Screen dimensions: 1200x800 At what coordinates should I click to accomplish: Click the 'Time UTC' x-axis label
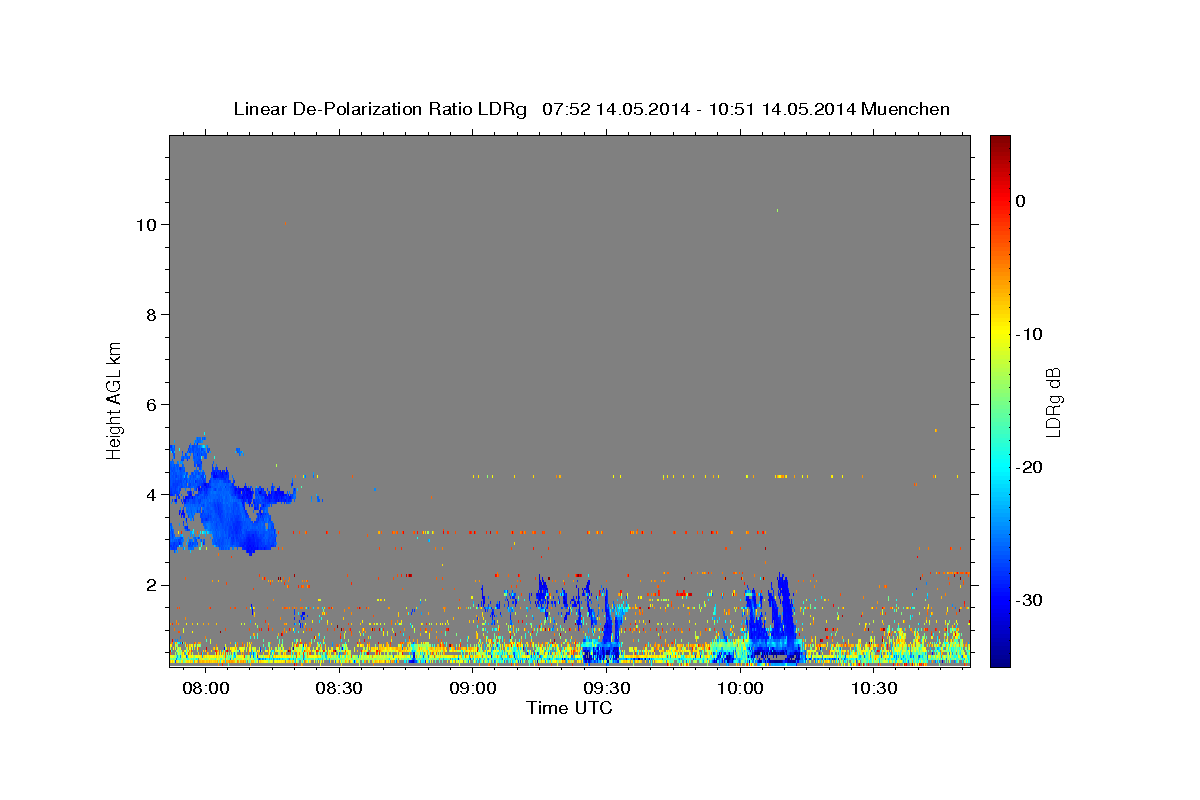click(x=569, y=708)
